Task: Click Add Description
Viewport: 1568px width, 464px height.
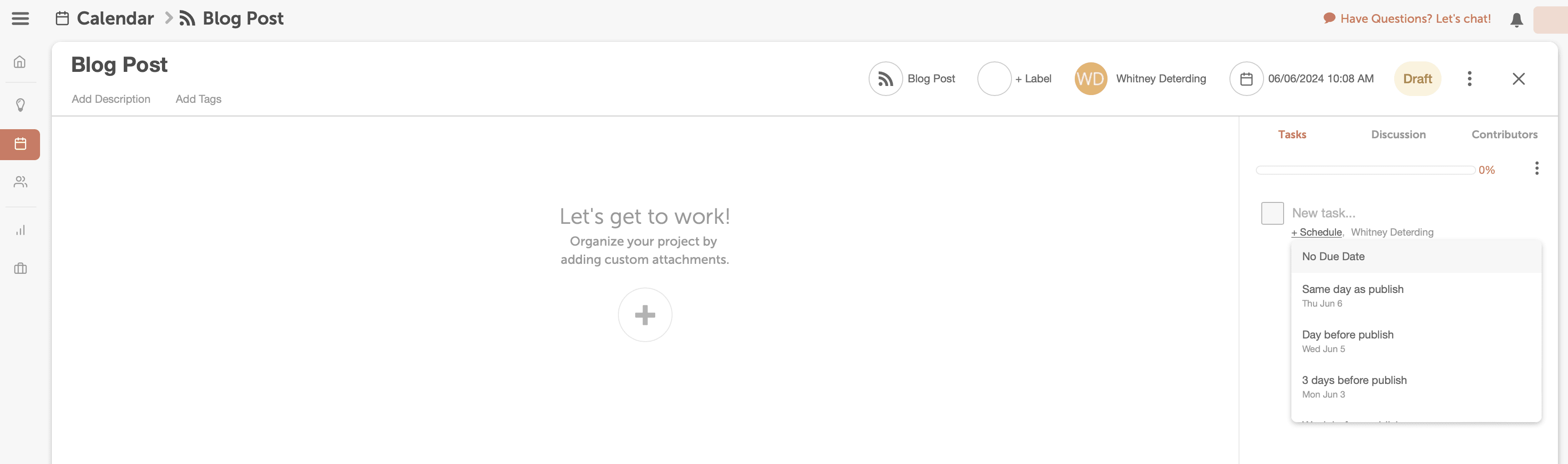Action: (x=111, y=99)
